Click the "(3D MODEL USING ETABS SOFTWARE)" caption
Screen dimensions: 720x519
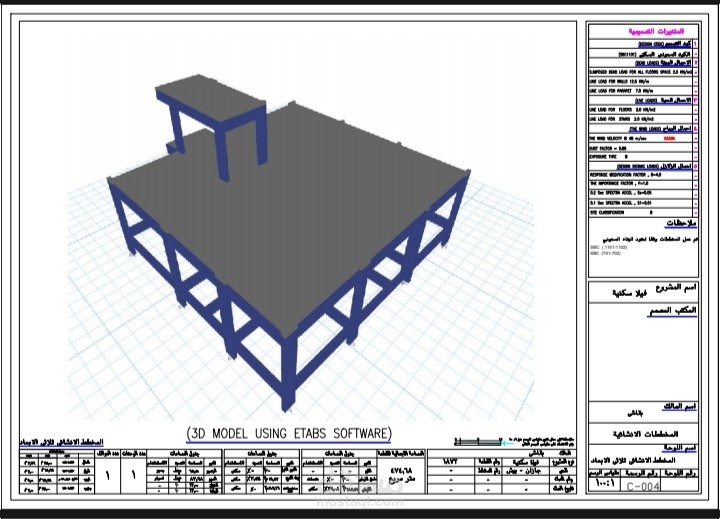pyautogui.click(x=289, y=433)
